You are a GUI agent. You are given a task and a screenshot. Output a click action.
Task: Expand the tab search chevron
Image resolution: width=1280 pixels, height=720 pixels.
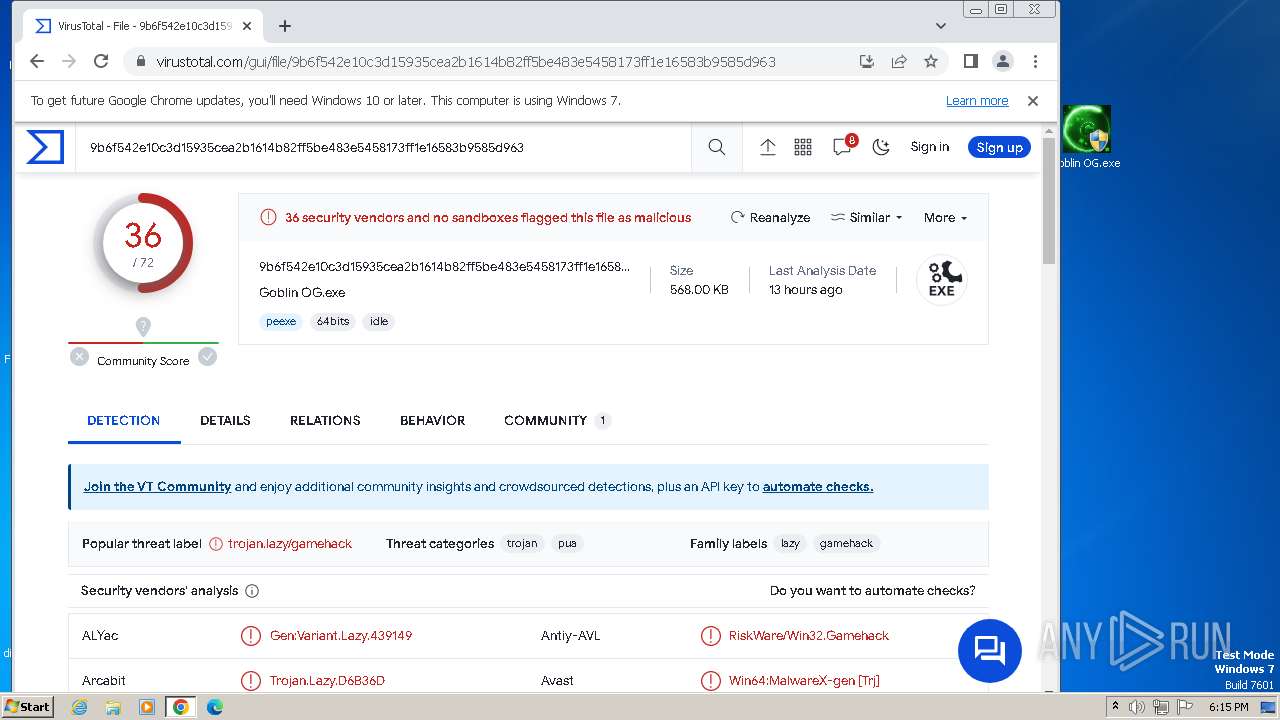coord(941,26)
